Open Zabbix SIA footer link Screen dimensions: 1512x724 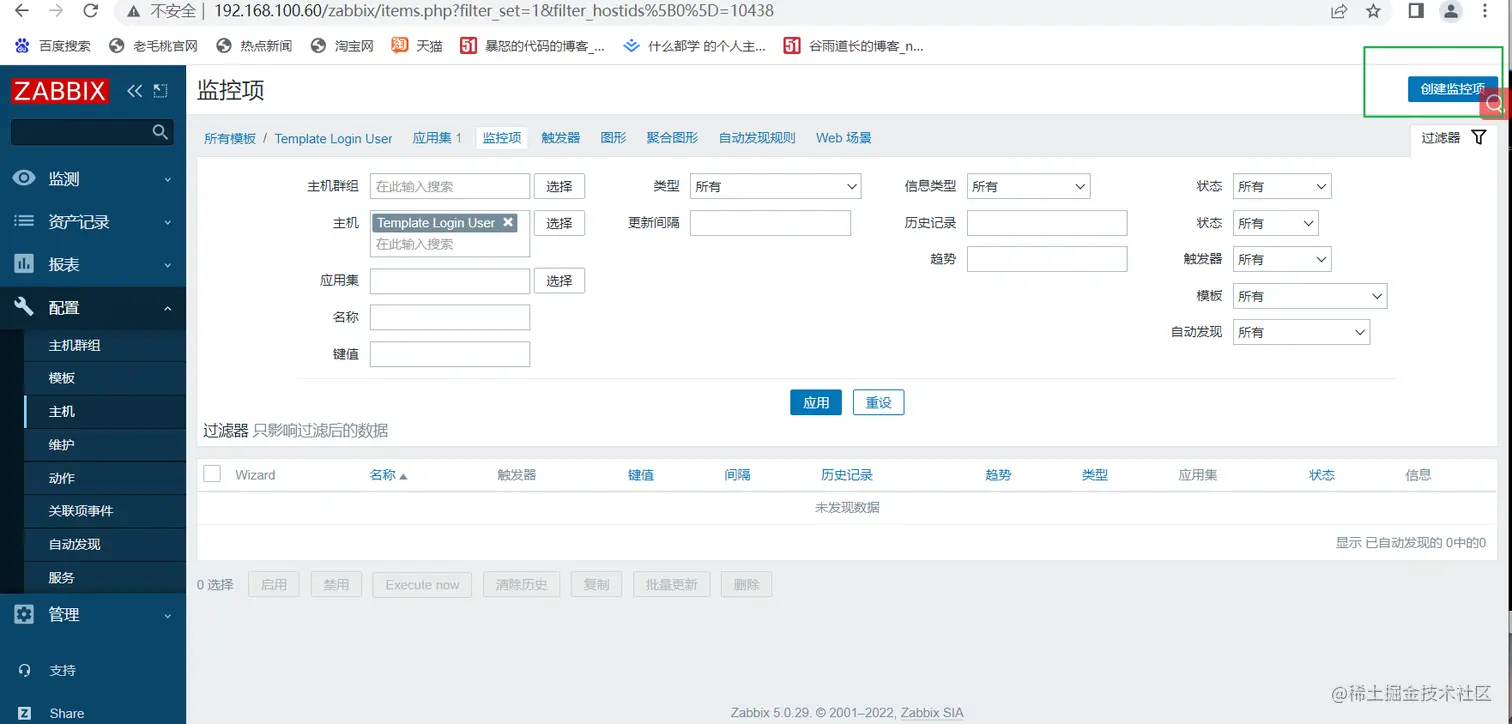click(932, 713)
